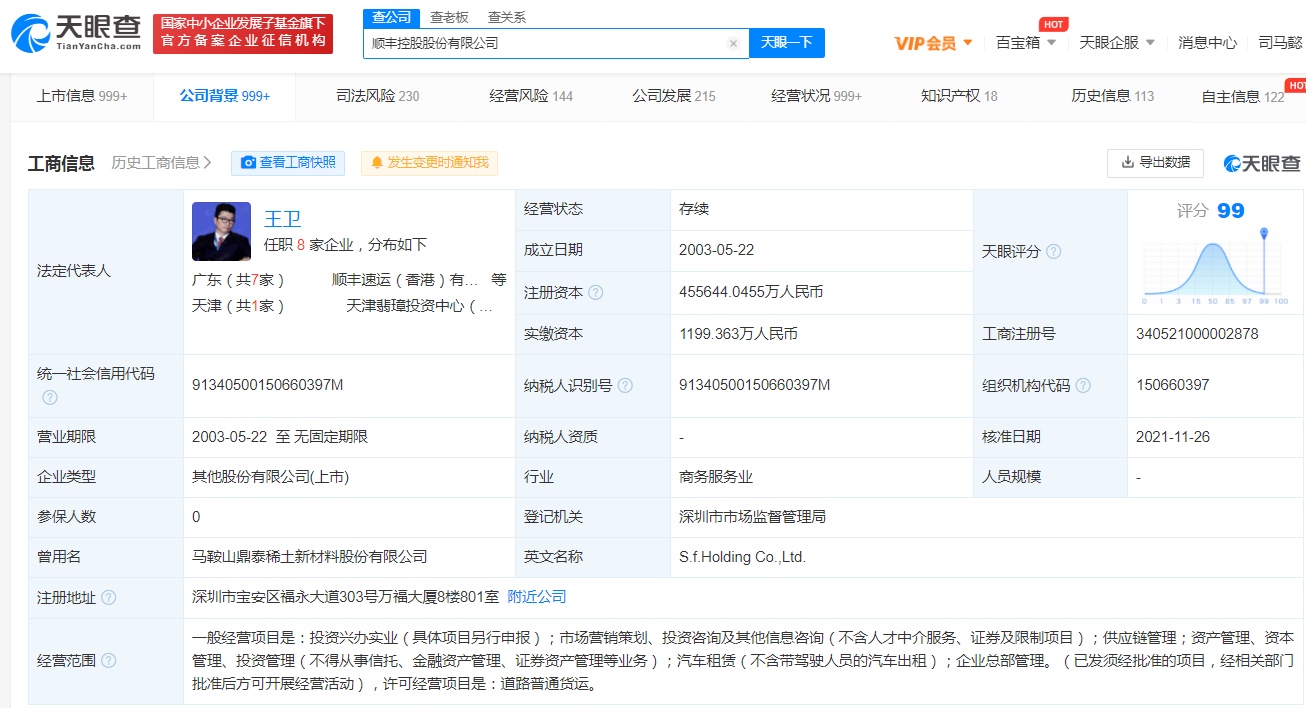The width and height of the screenshot is (1306, 708).
Task: Click 发生变更时通知我 bell button
Action: click(x=430, y=163)
